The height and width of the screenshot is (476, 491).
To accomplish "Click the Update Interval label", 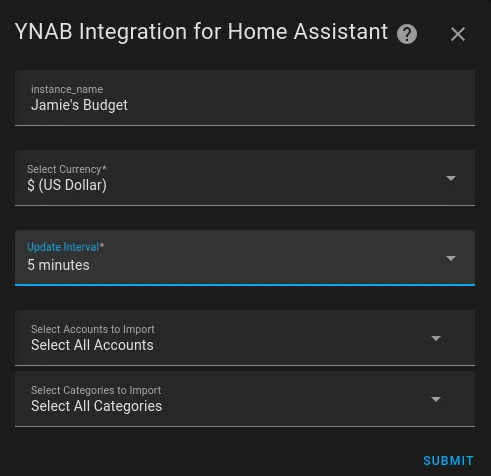I will pos(66,247).
